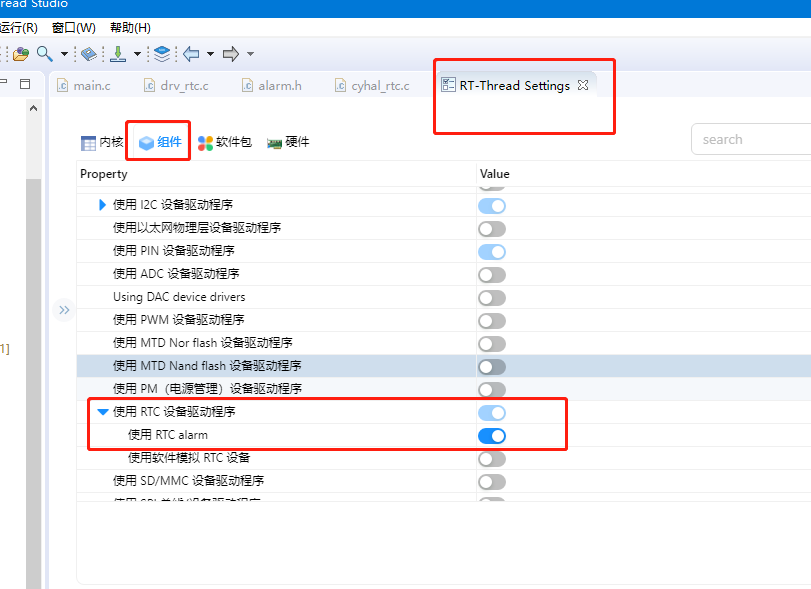Image resolution: width=811 pixels, height=589 pixels.
Task: Toggle the Using DAC device drivers switch
Action: pyautogui.click(x=492, y=298)
